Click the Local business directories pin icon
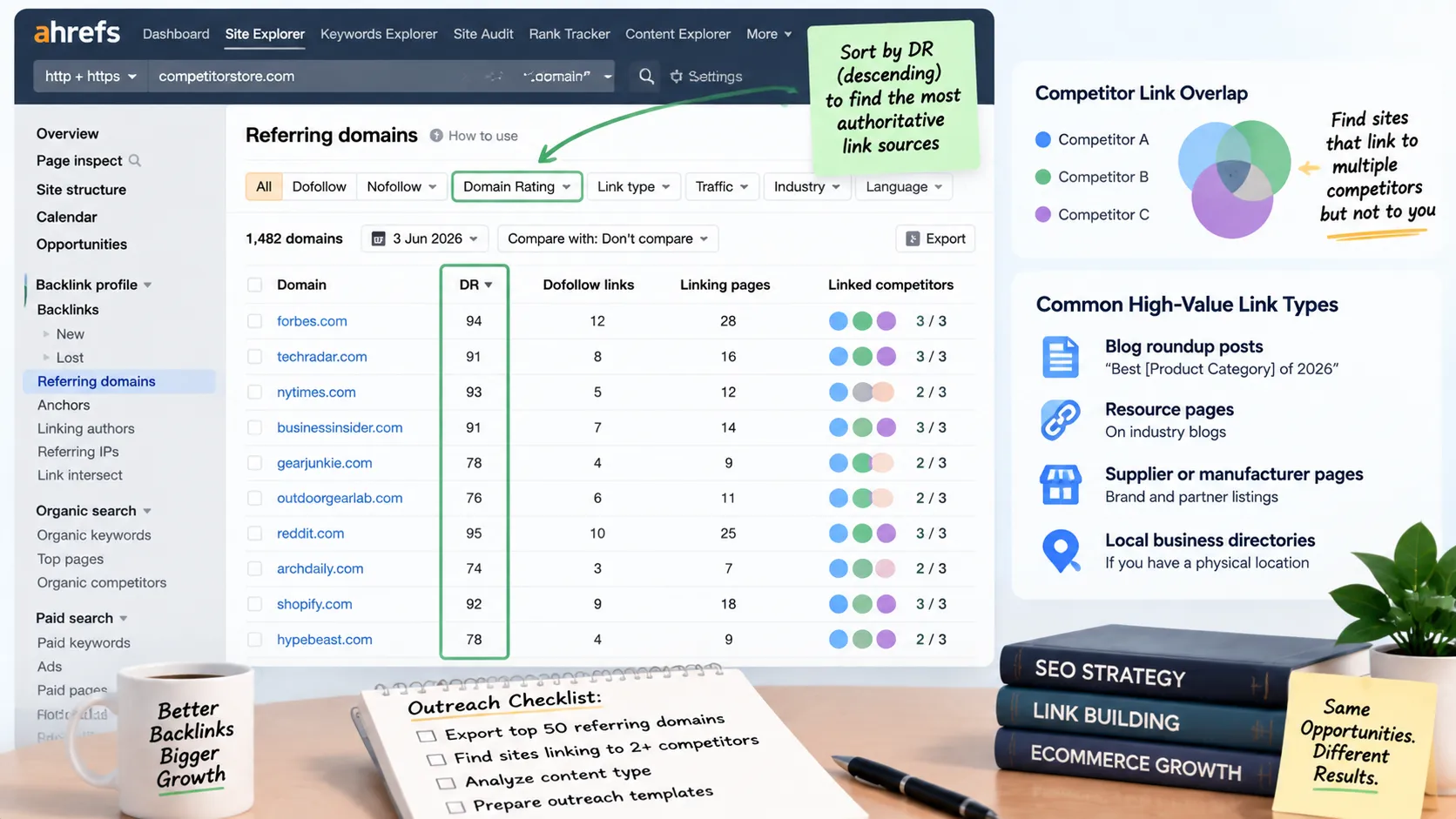 tap(1061, 551)
